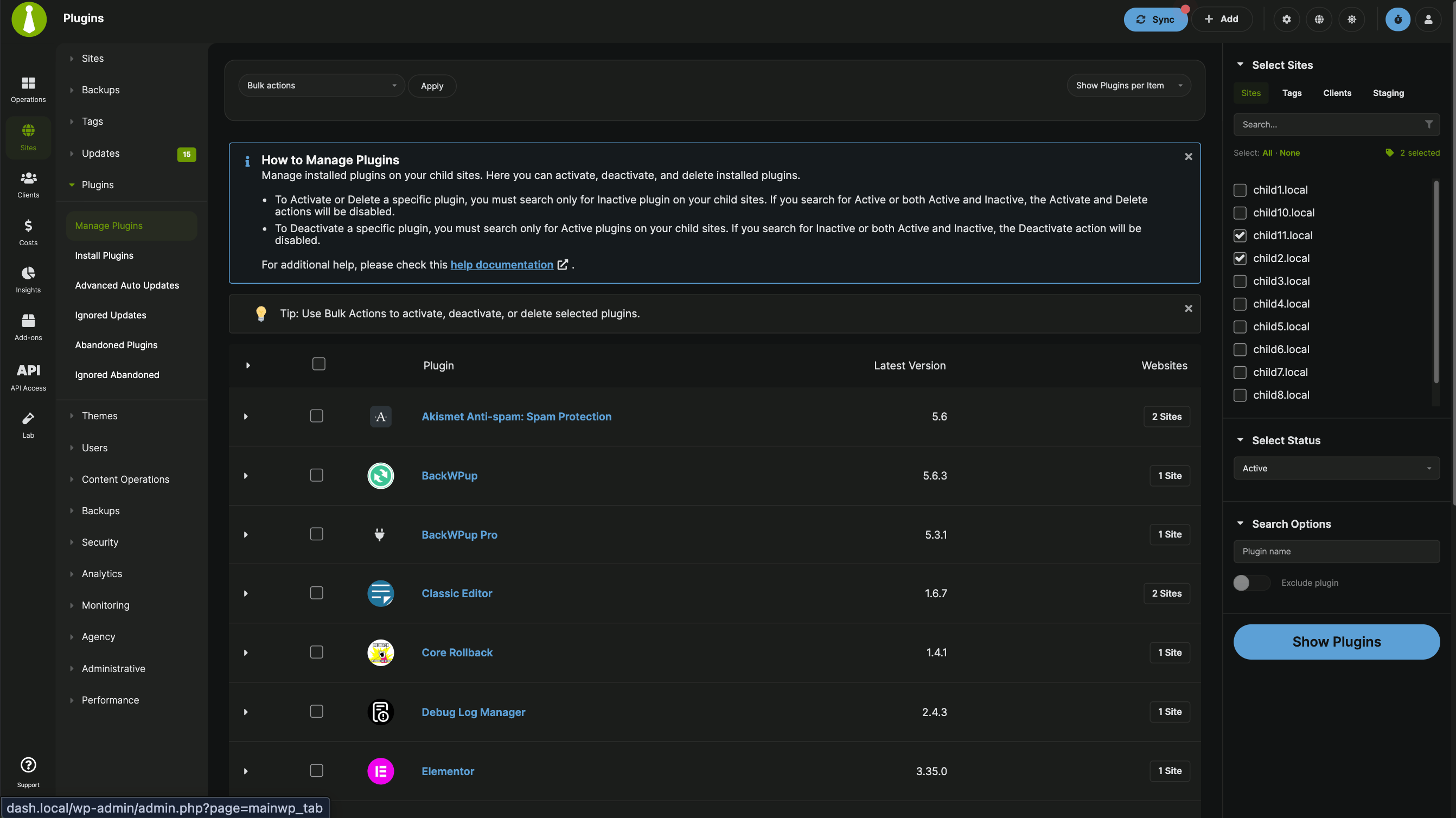Viewport: 1456px width, 818px height.
Task: Click the site list scrollbar
Action: point(1436,283)
